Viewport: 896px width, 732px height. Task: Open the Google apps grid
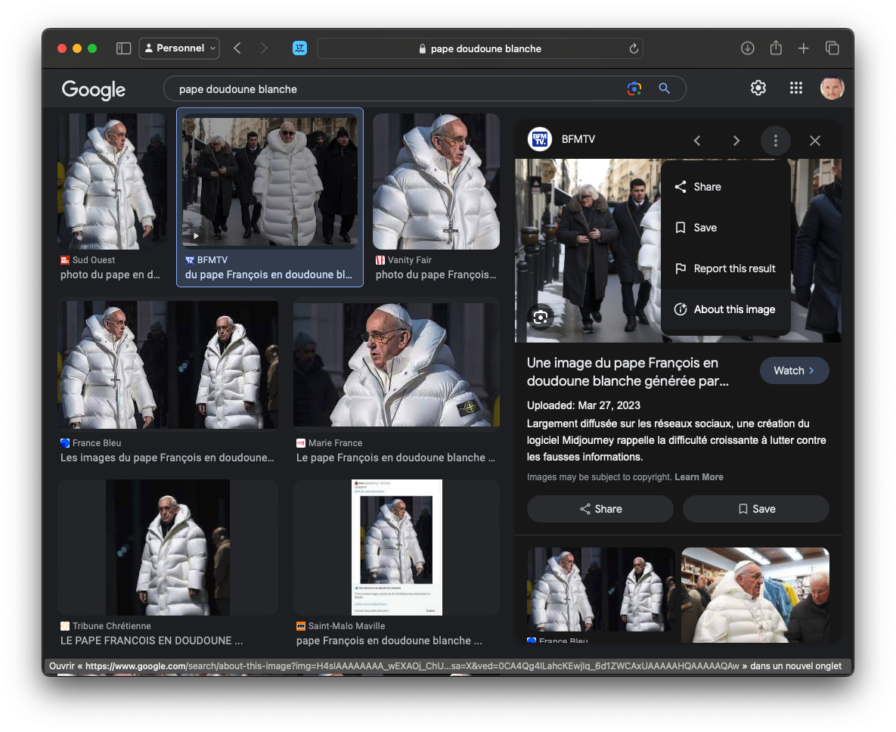[x=796, y=88]
